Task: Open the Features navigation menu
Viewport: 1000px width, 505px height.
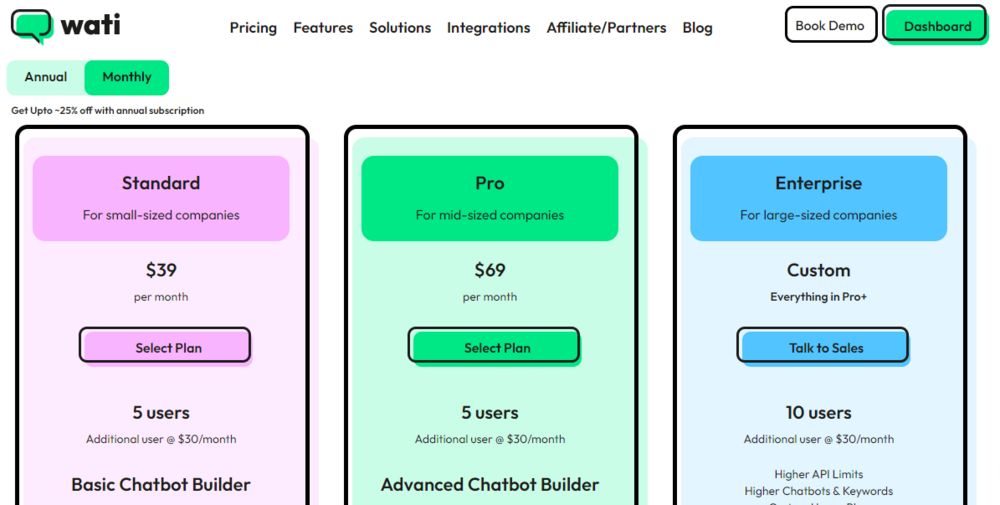Action: pos(323,28)
